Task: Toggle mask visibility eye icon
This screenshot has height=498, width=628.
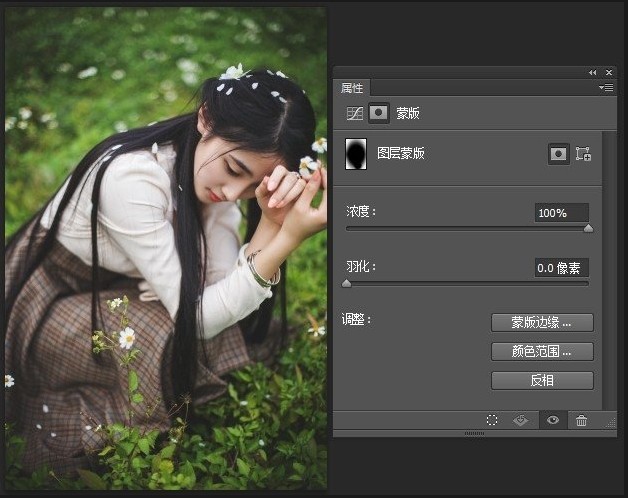Action: (x=553, y=420)
